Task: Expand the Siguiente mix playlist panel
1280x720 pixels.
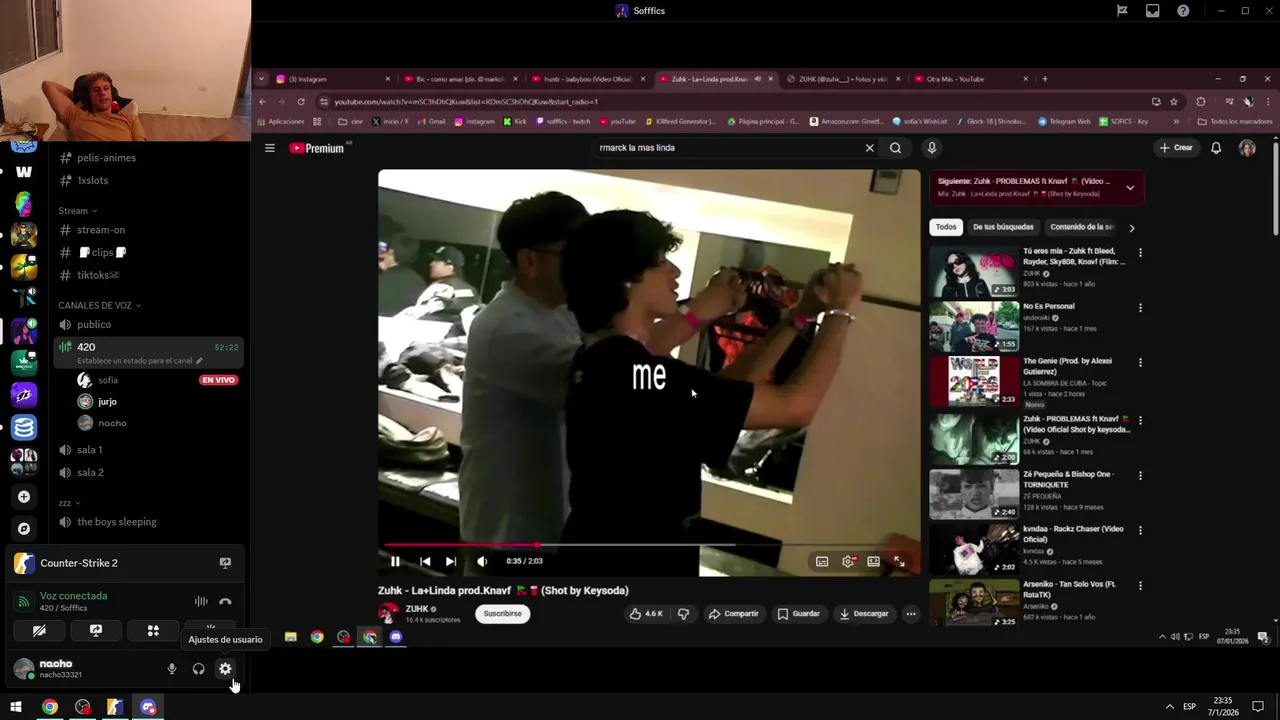Action: 1130,187
